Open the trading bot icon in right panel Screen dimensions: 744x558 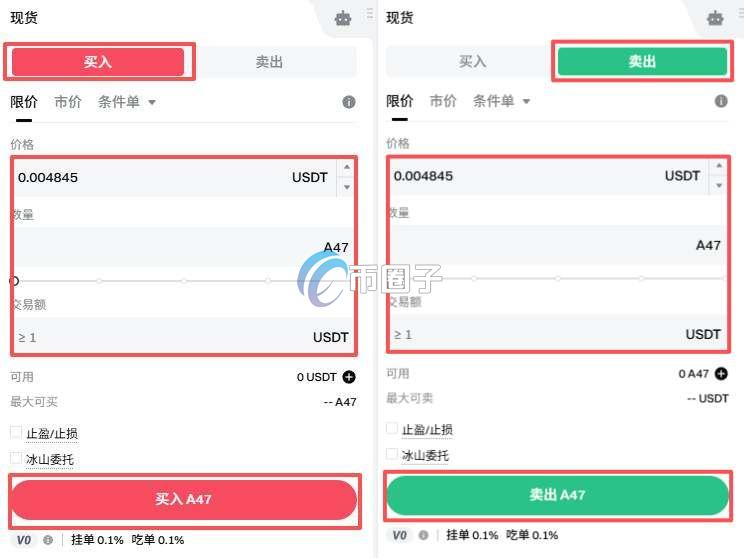(x=715, y=18)
